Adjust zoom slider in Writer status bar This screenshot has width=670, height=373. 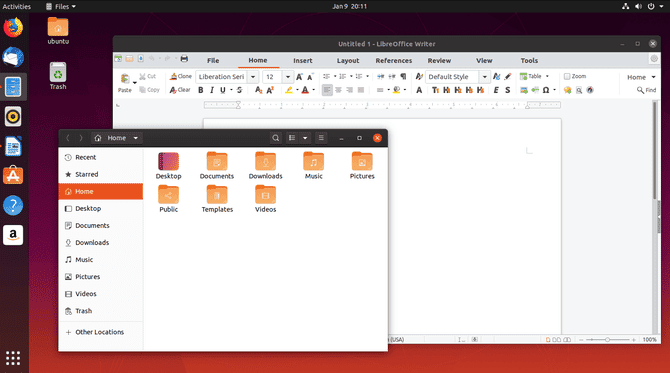click(607, 340)
